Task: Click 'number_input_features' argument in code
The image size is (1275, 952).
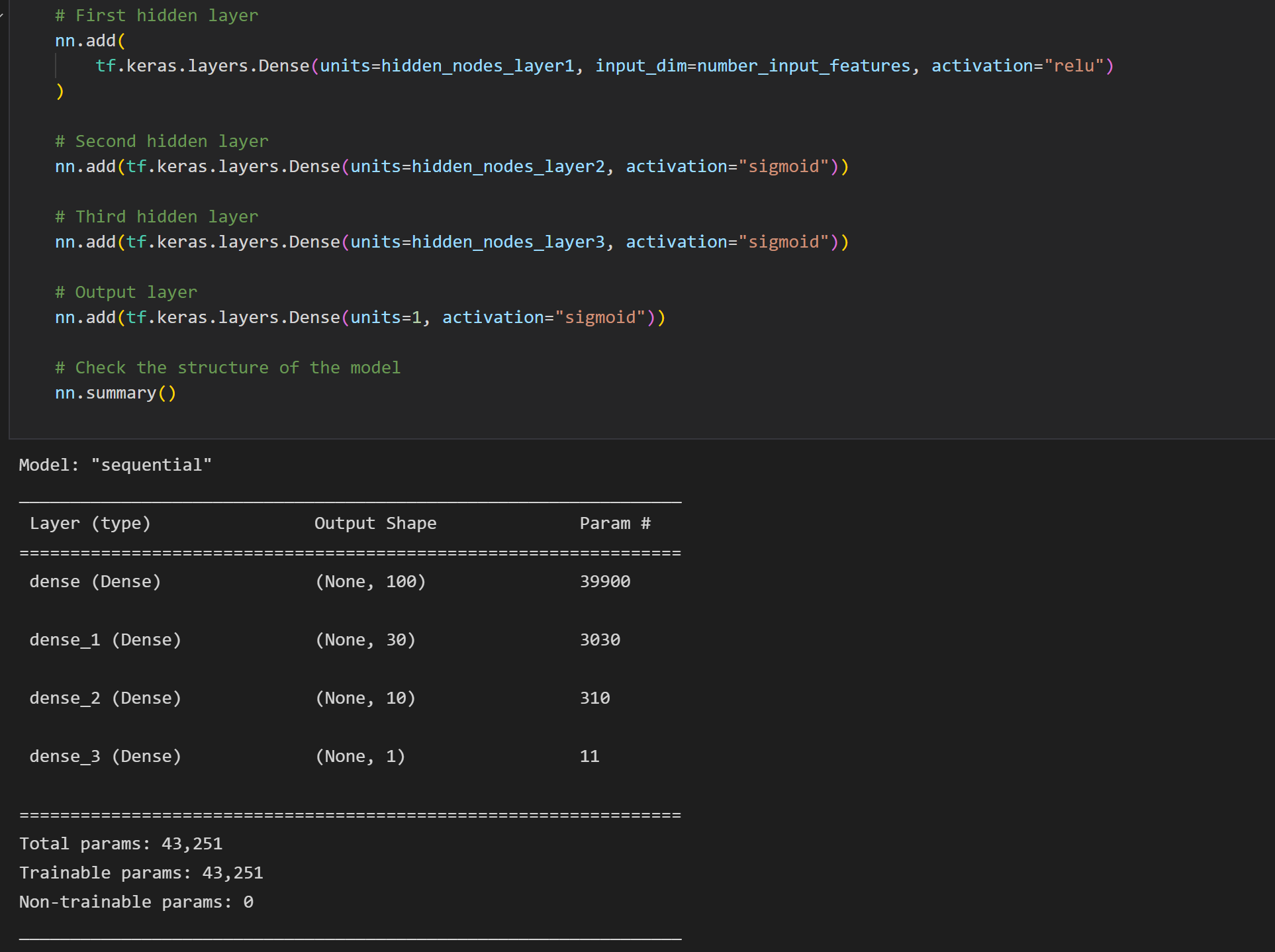Action: point(804,66)
